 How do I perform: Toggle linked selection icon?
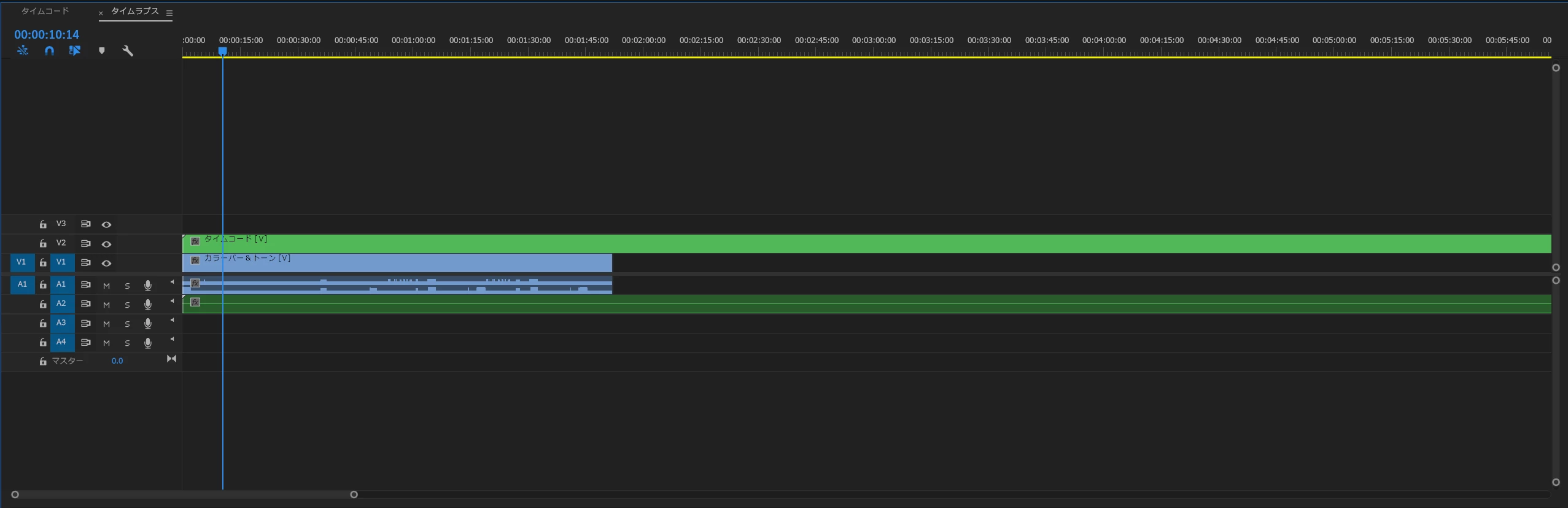75,51
